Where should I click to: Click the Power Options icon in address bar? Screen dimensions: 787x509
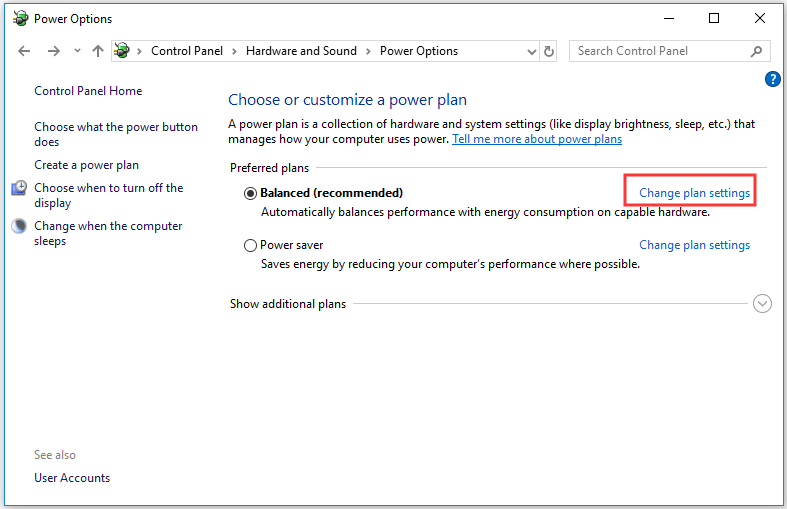click(x=122, y=51)
